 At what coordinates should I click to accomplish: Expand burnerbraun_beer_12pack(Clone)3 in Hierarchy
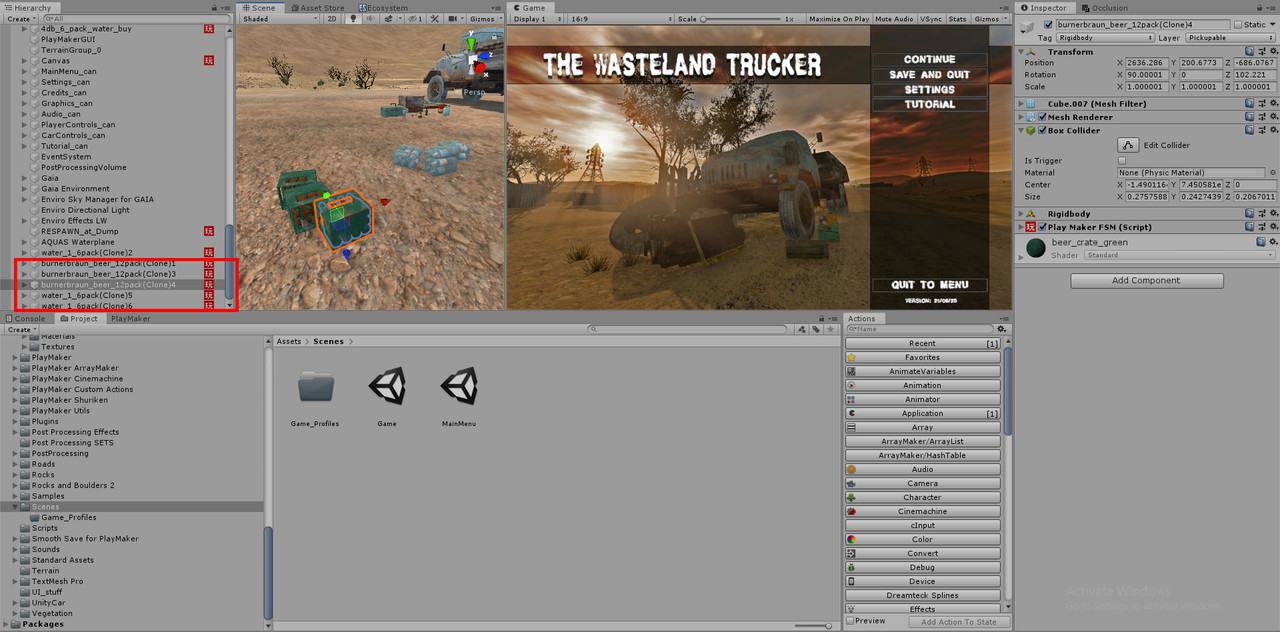24,274
